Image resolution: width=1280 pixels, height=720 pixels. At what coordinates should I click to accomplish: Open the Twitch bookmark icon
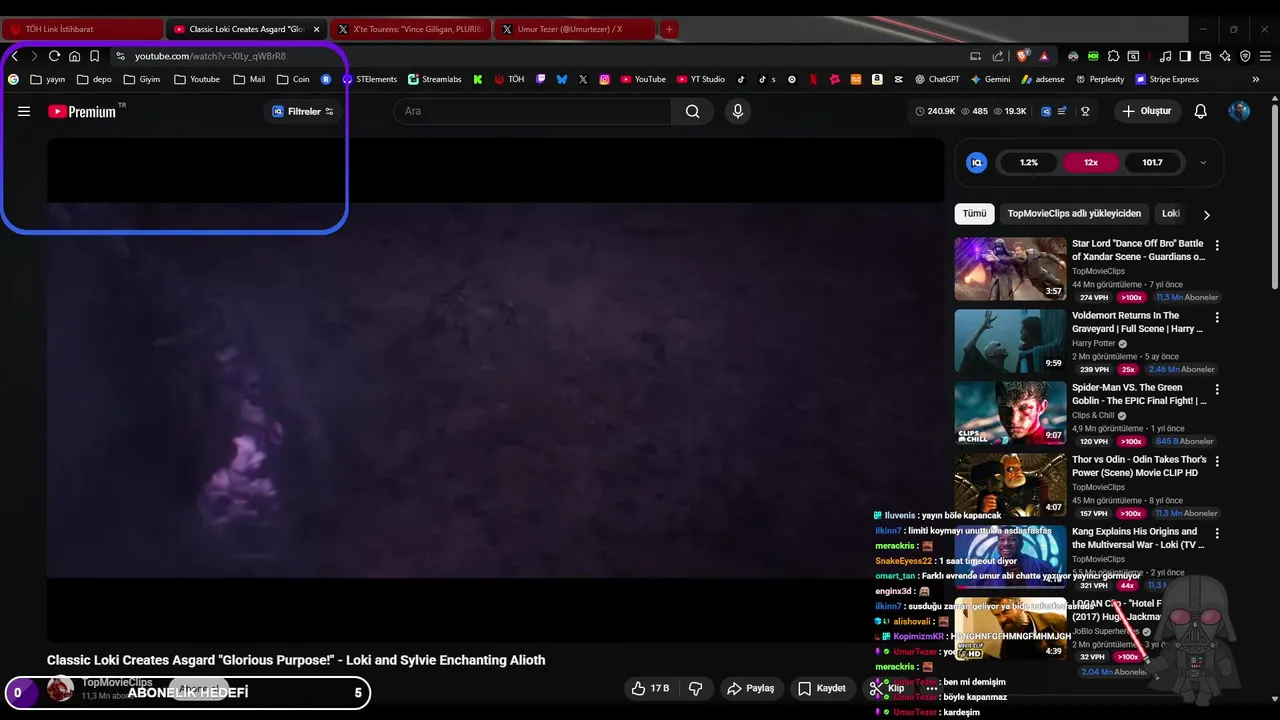click(541, 79)
